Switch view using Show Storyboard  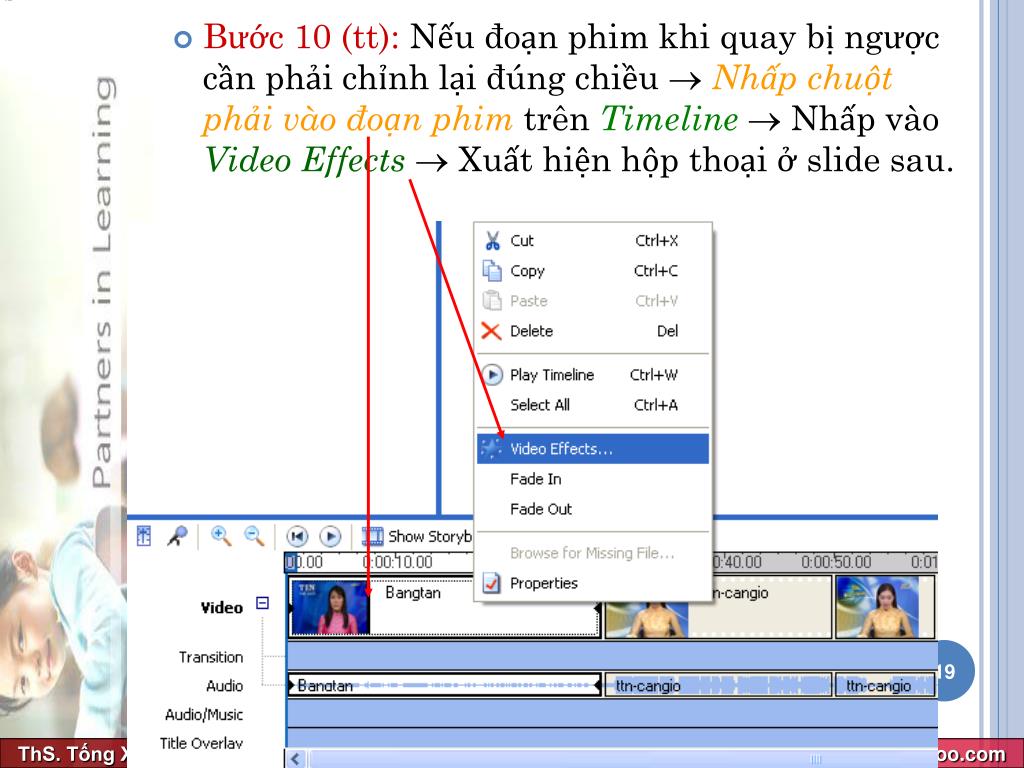coord(416,537)
